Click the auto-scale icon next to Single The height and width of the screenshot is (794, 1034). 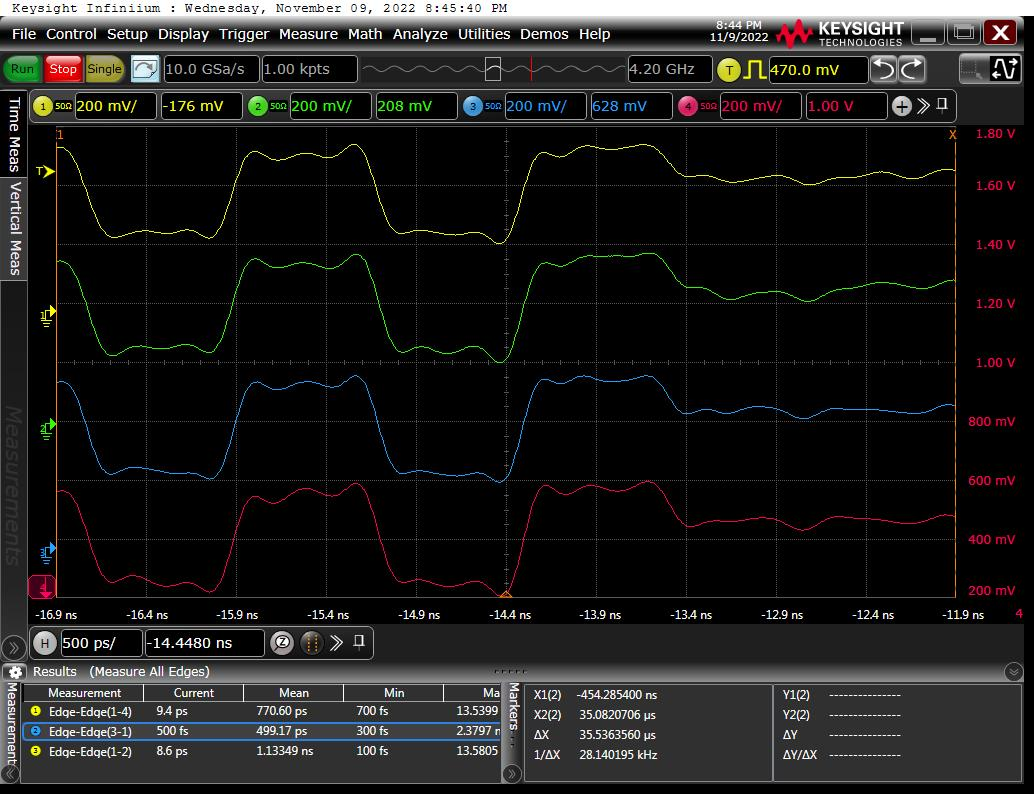[145, 69]
